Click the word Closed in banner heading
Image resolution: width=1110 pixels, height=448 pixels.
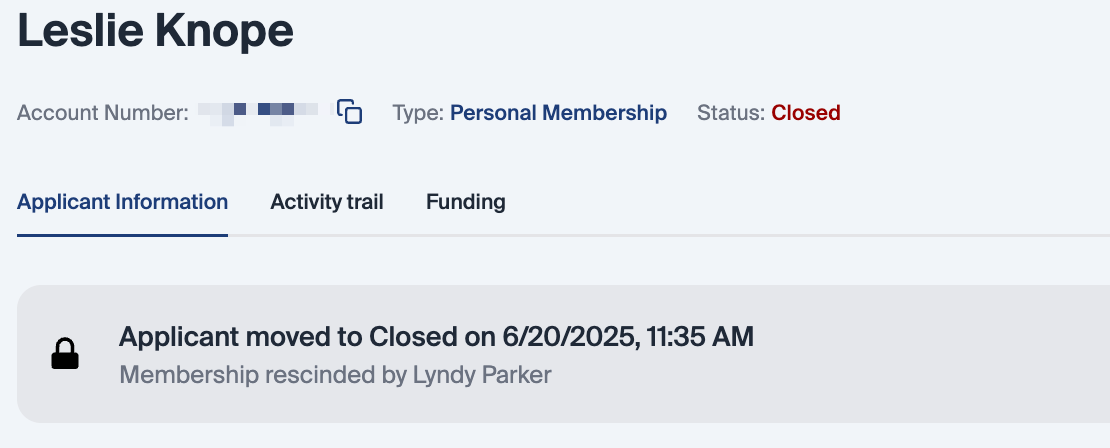point(410,337)
